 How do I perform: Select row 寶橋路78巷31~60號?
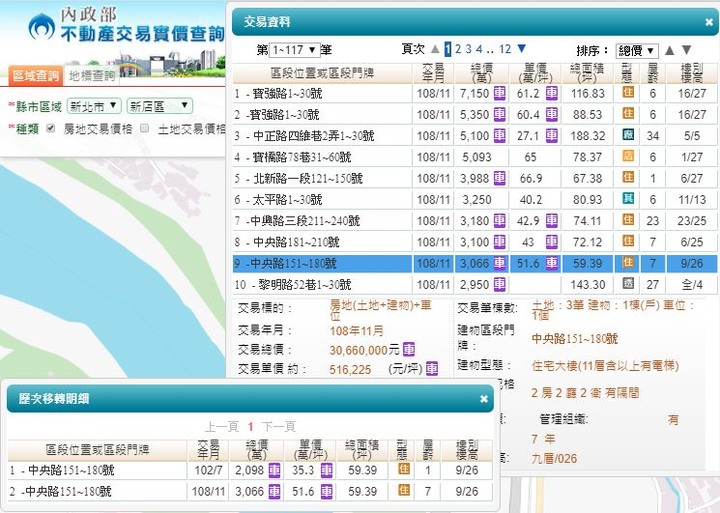475,157
